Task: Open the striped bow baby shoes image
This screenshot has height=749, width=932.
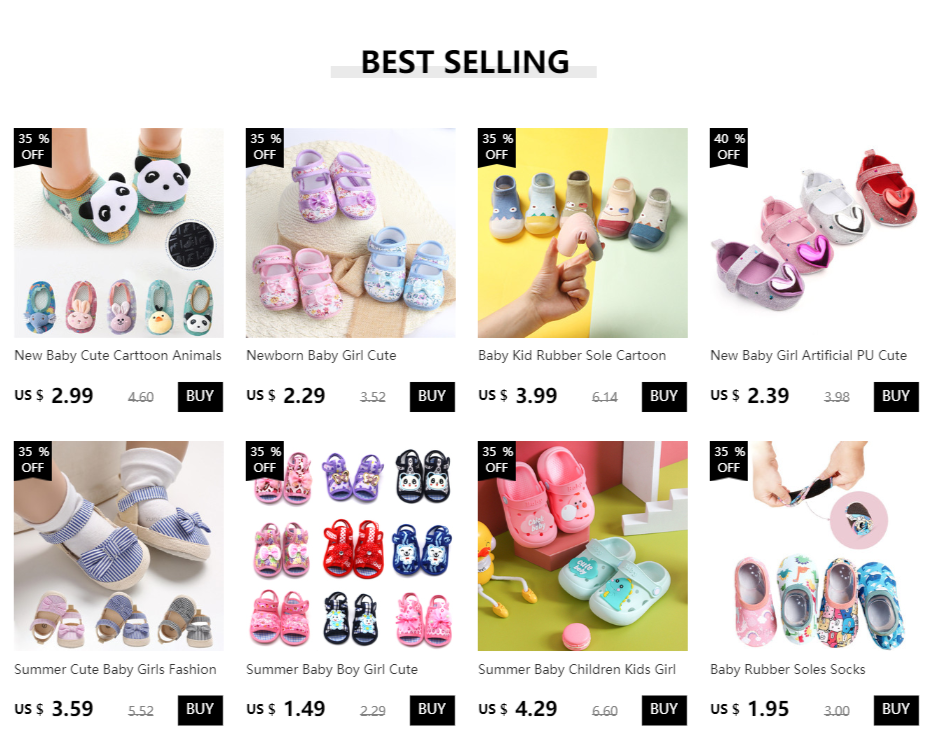Action: (x=119, y=546)
